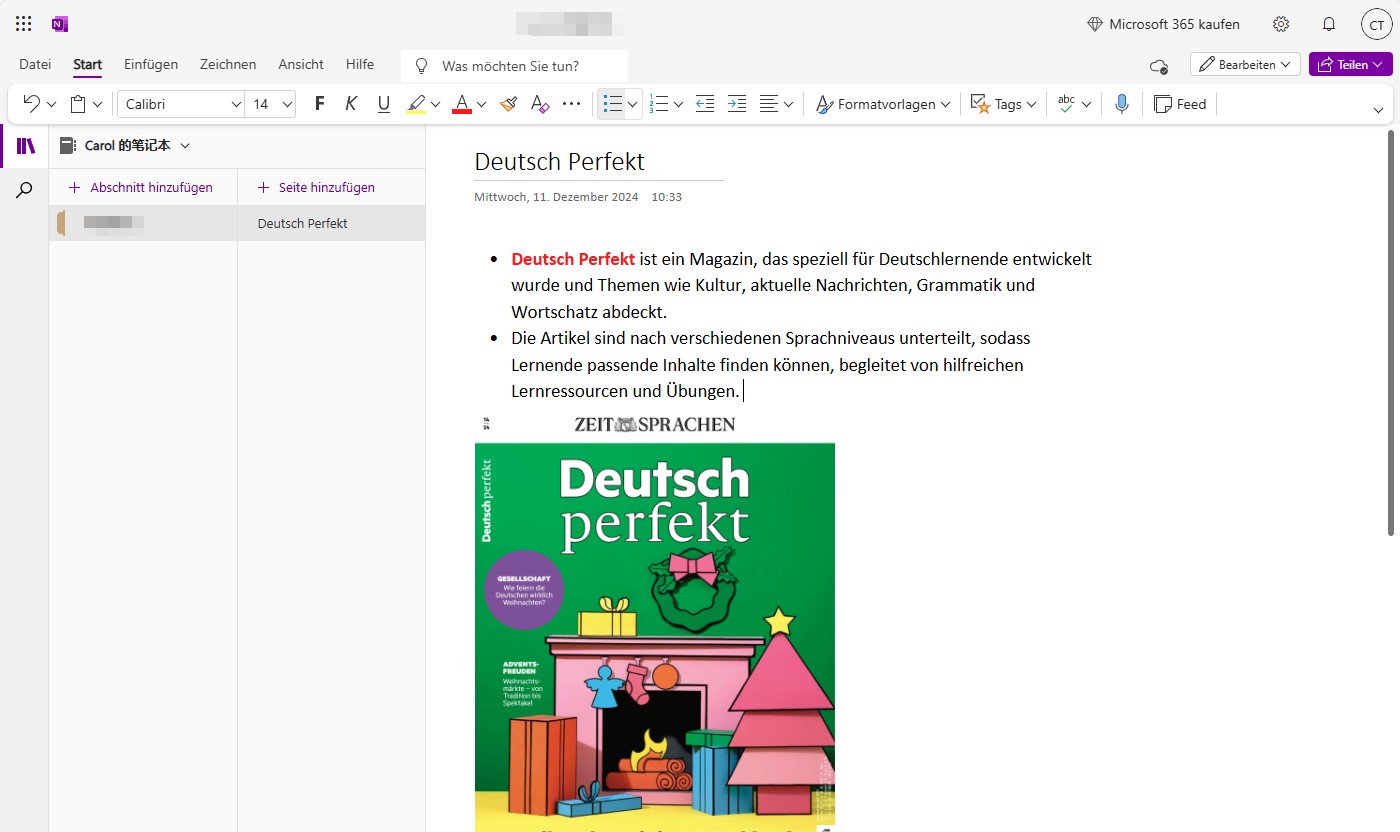The width and height of the screenshot is (1400, 832).
Task: Toggle italic formatting with the K button
Action: tap(351, 104)
